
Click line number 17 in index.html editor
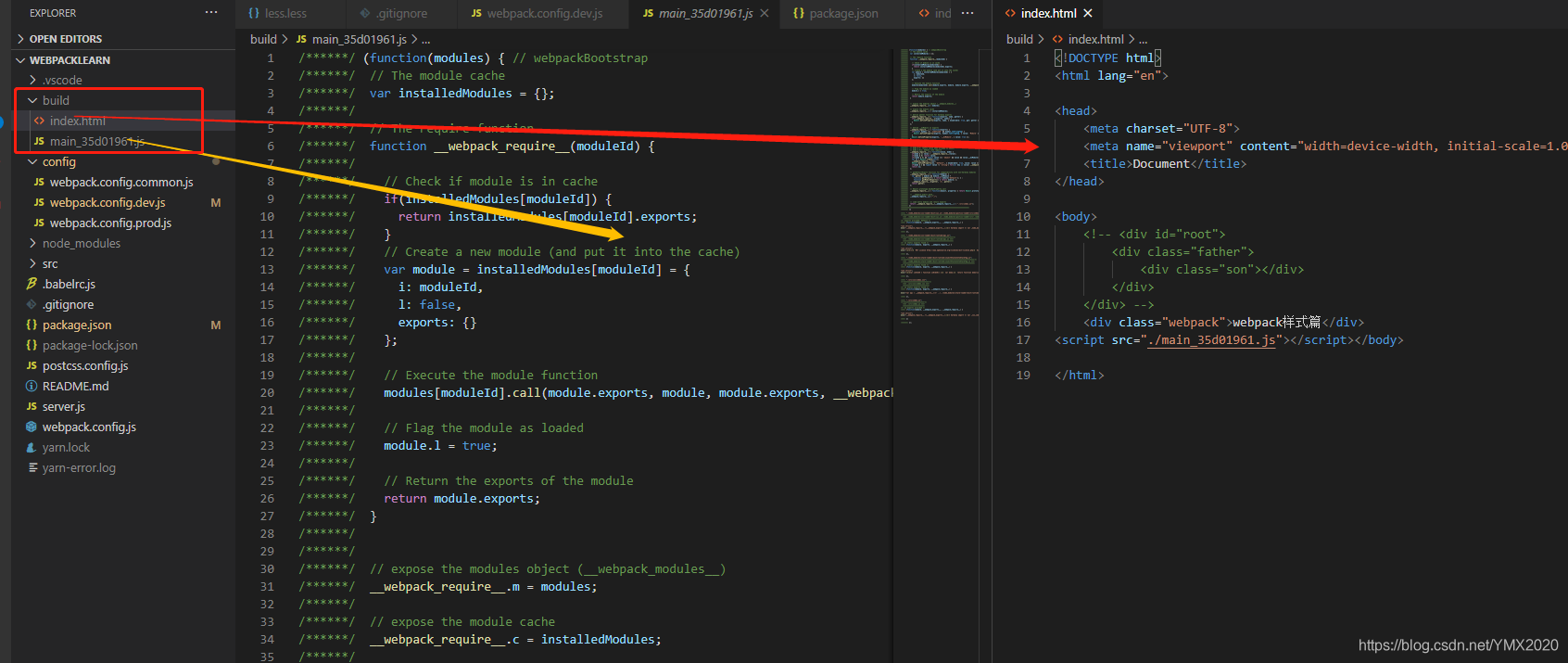coord(1023,340)
